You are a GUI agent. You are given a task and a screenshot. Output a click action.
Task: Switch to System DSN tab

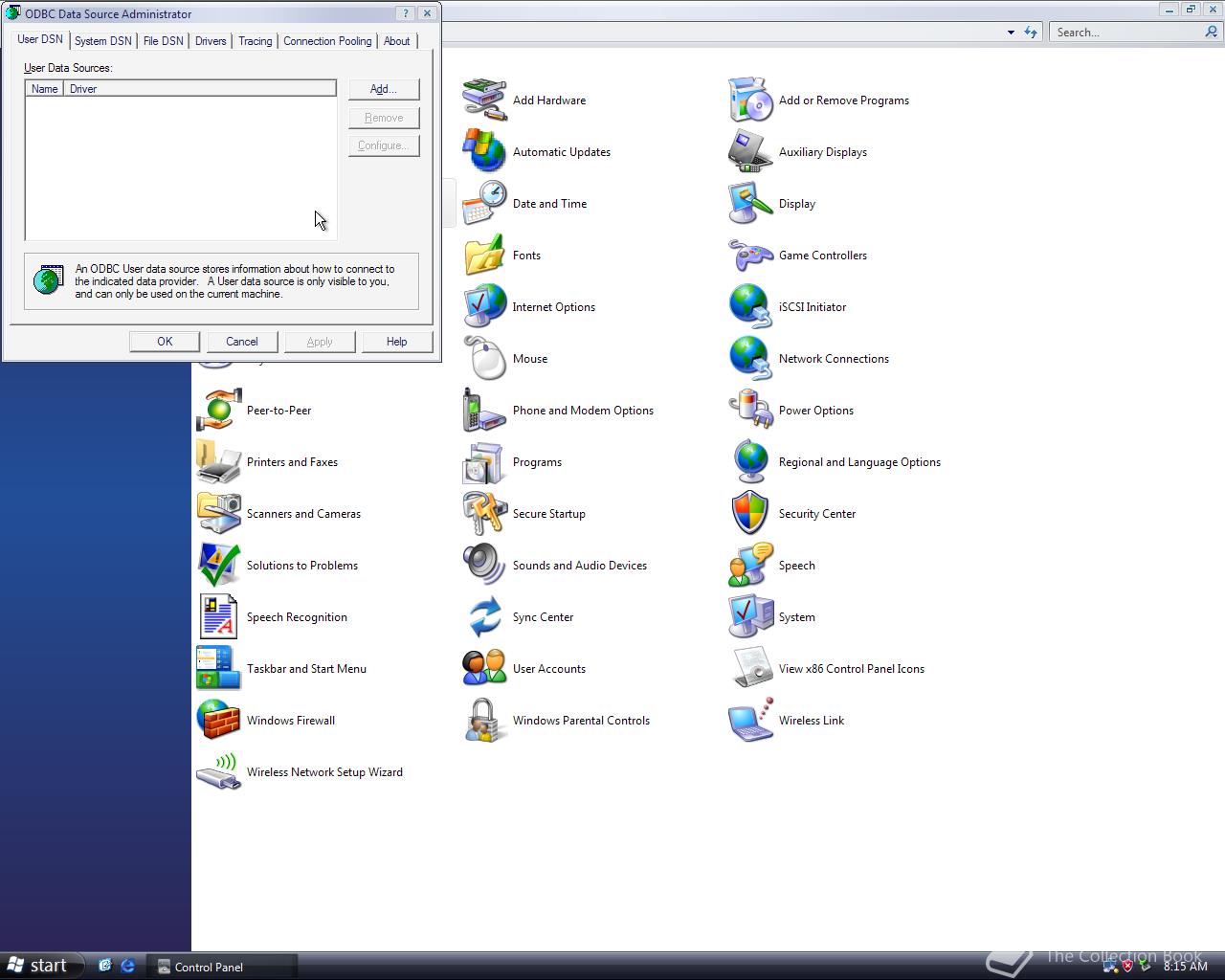coord(103,41)
